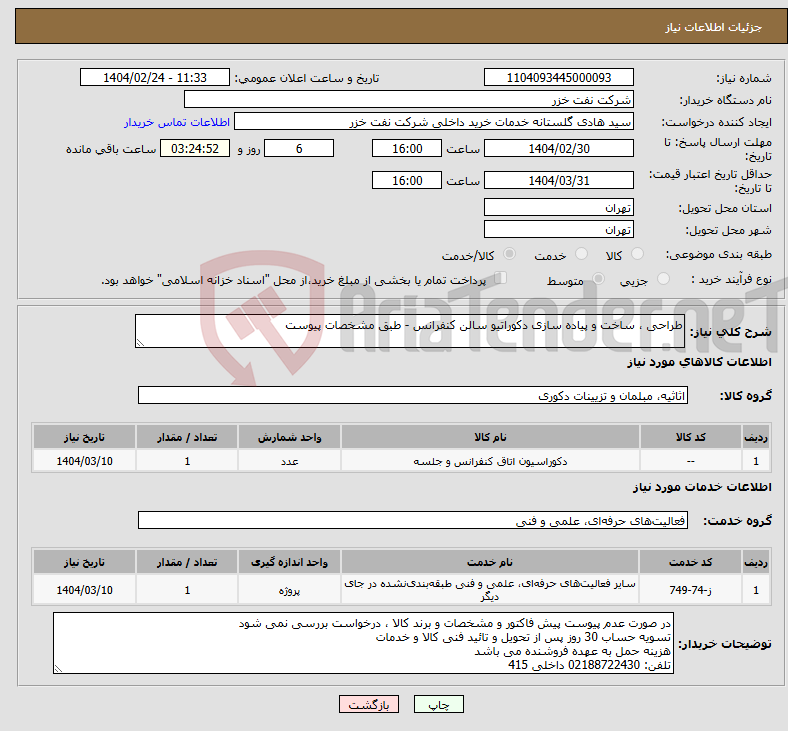
Task: Click the نام کالا column header
Action: coord(490,437)
